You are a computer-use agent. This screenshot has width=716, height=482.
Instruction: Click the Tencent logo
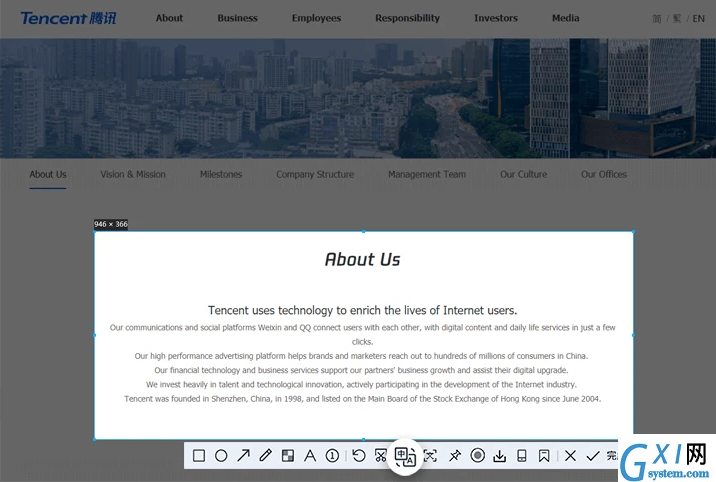[x=68, y=18]
